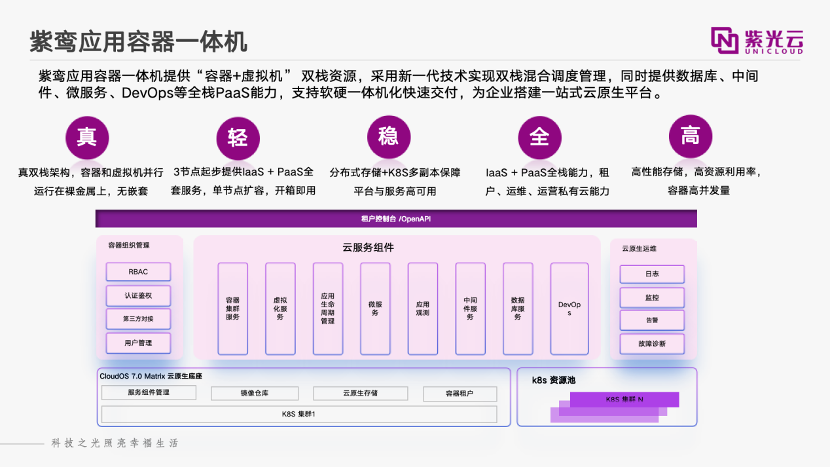The image size is (830, 468).
Task: Select the 微服务 column box
Action: click(375, 307)
